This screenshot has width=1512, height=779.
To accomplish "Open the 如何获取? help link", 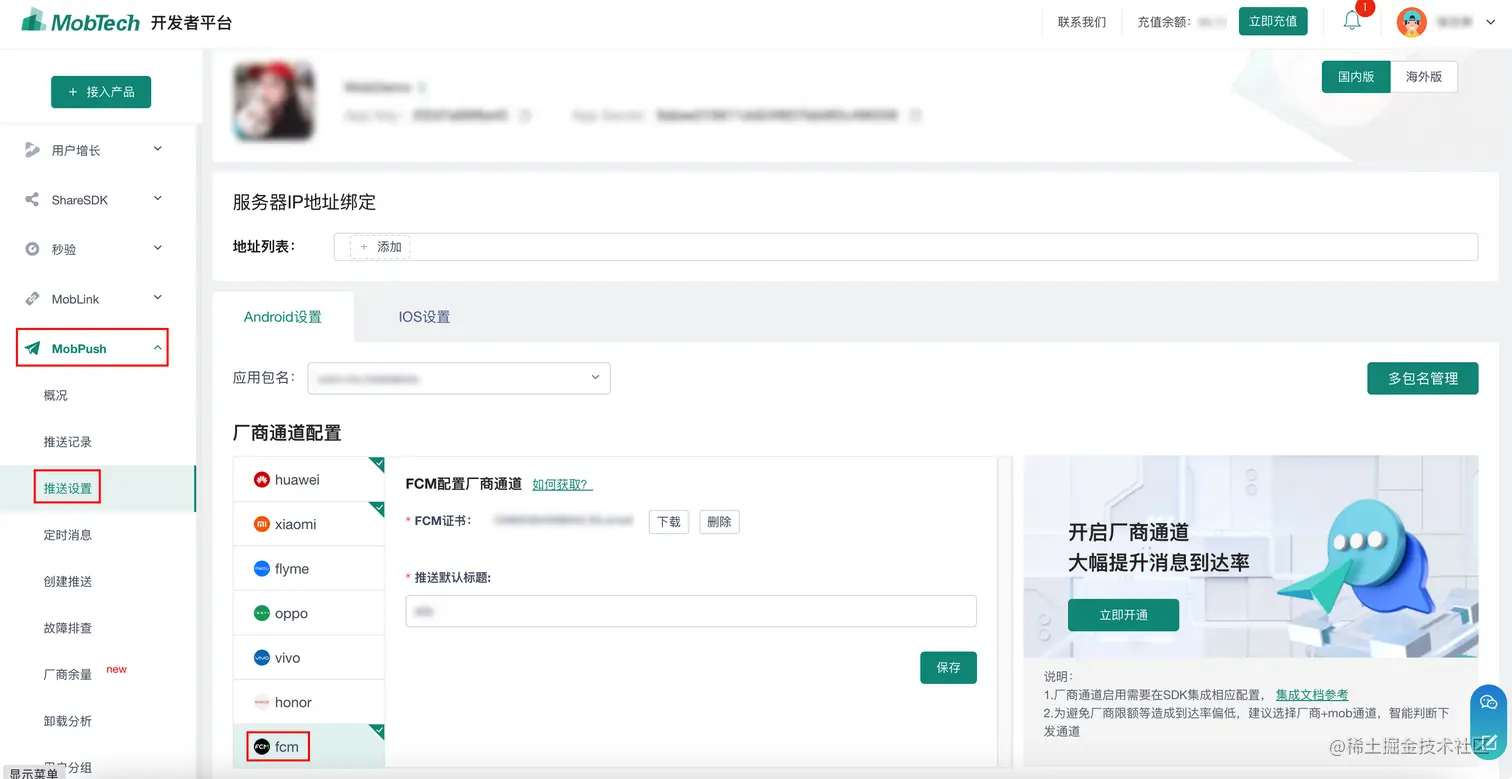I will click(x=562, y=482).
